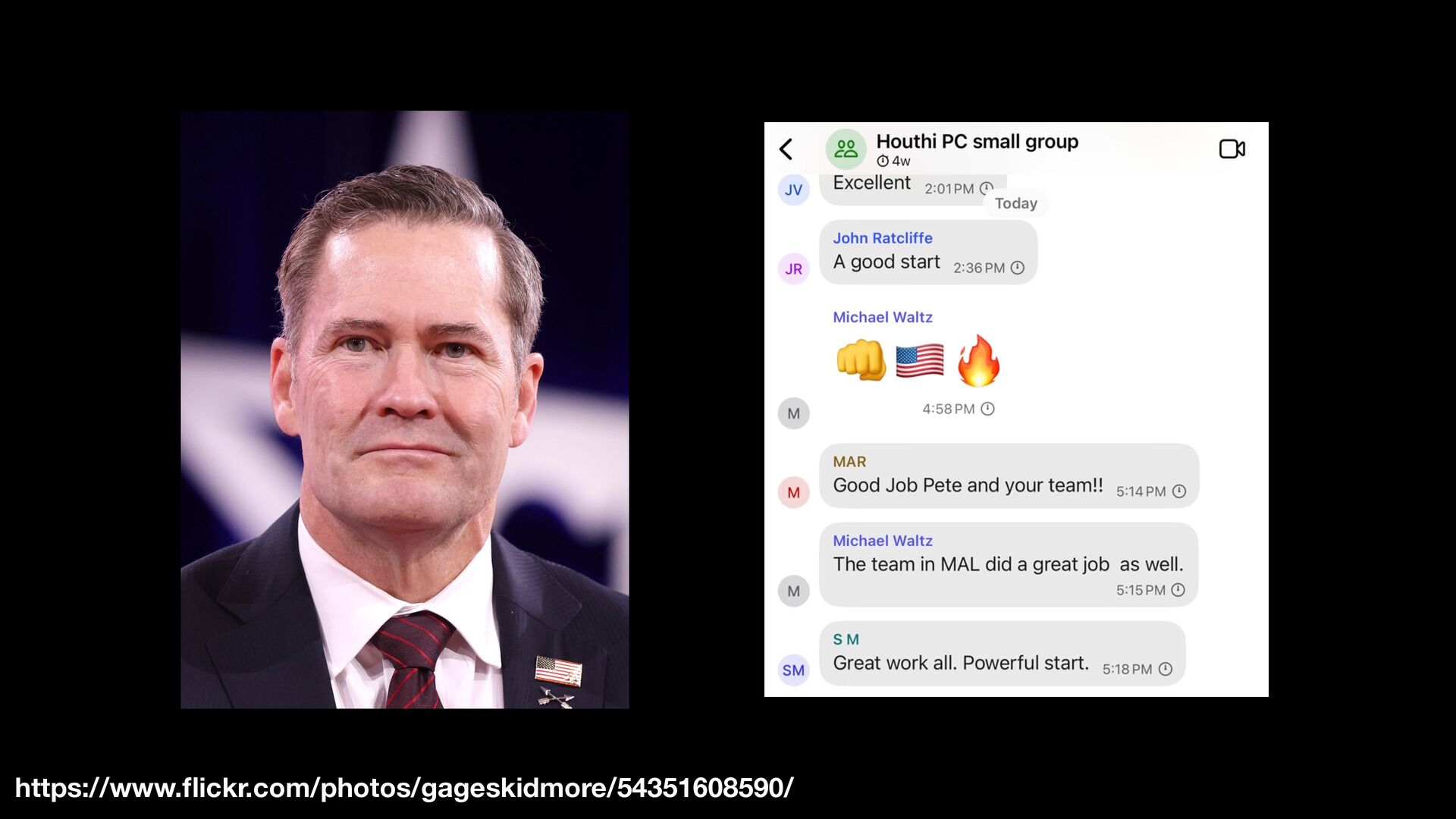Tap the JV avatar circle
The image size is (1456, 819).
pyautogui.click(x=793, y=190)
